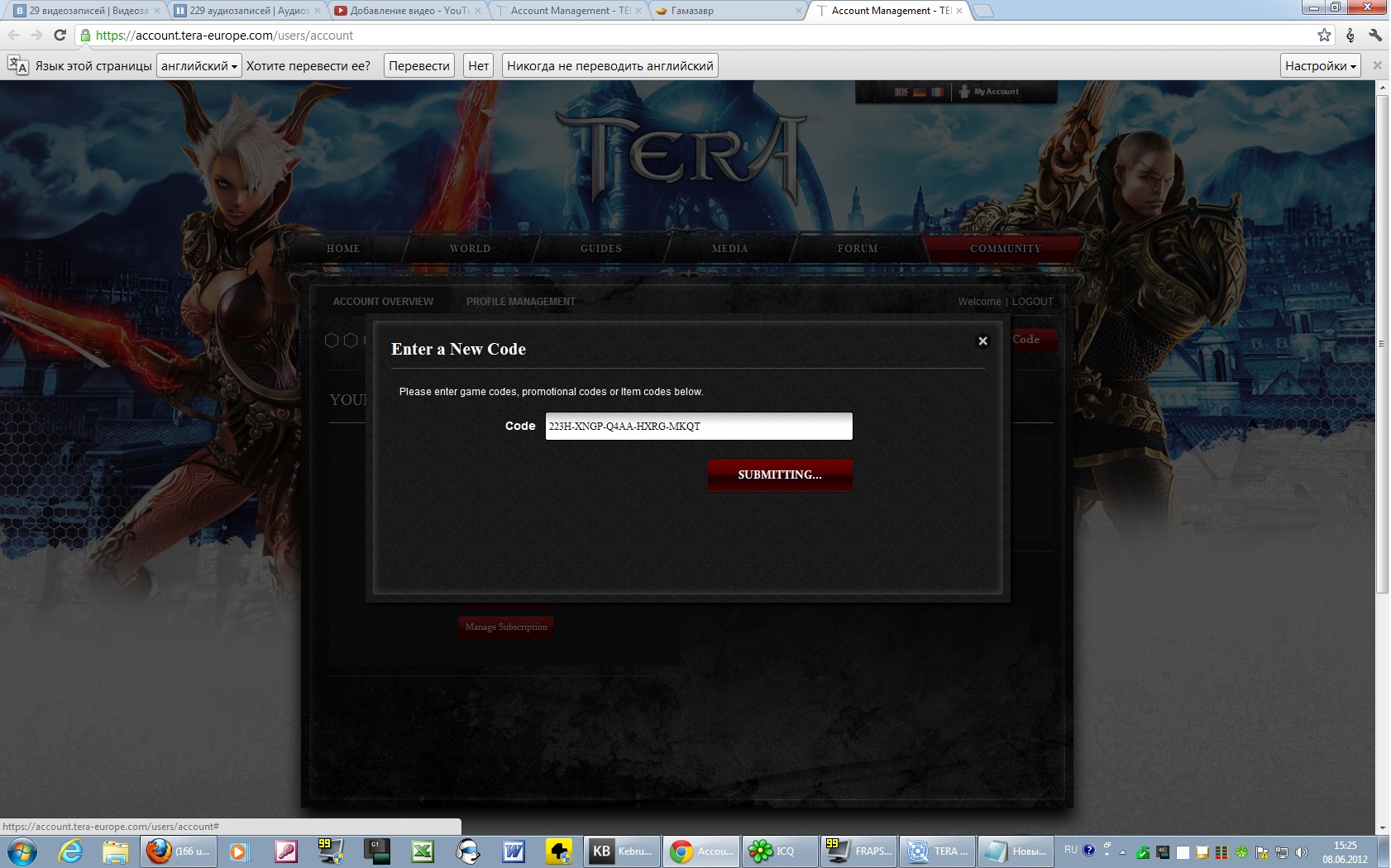The width and height of the screenshot is (1391, 868).
Task: Click the SUBMITTING... button
Action: pyautogui.click(x=780, y=475)
